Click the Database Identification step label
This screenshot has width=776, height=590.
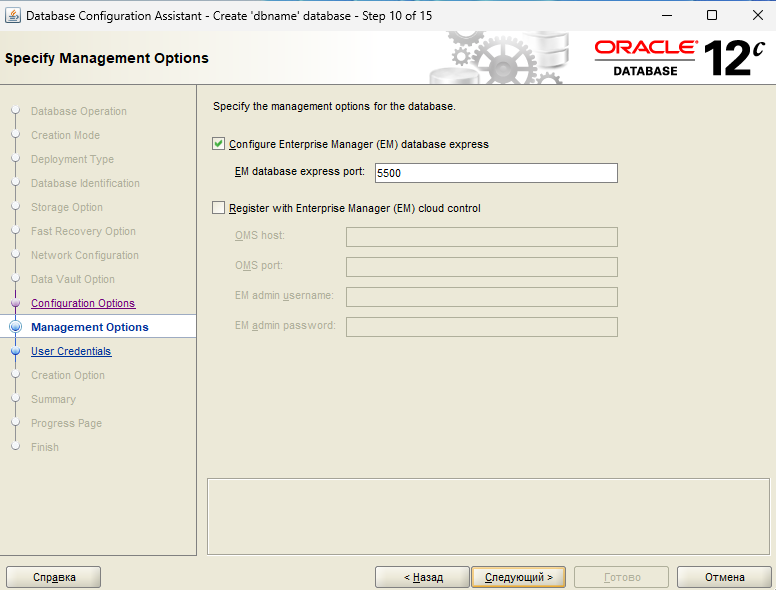(x=85, y=183)
